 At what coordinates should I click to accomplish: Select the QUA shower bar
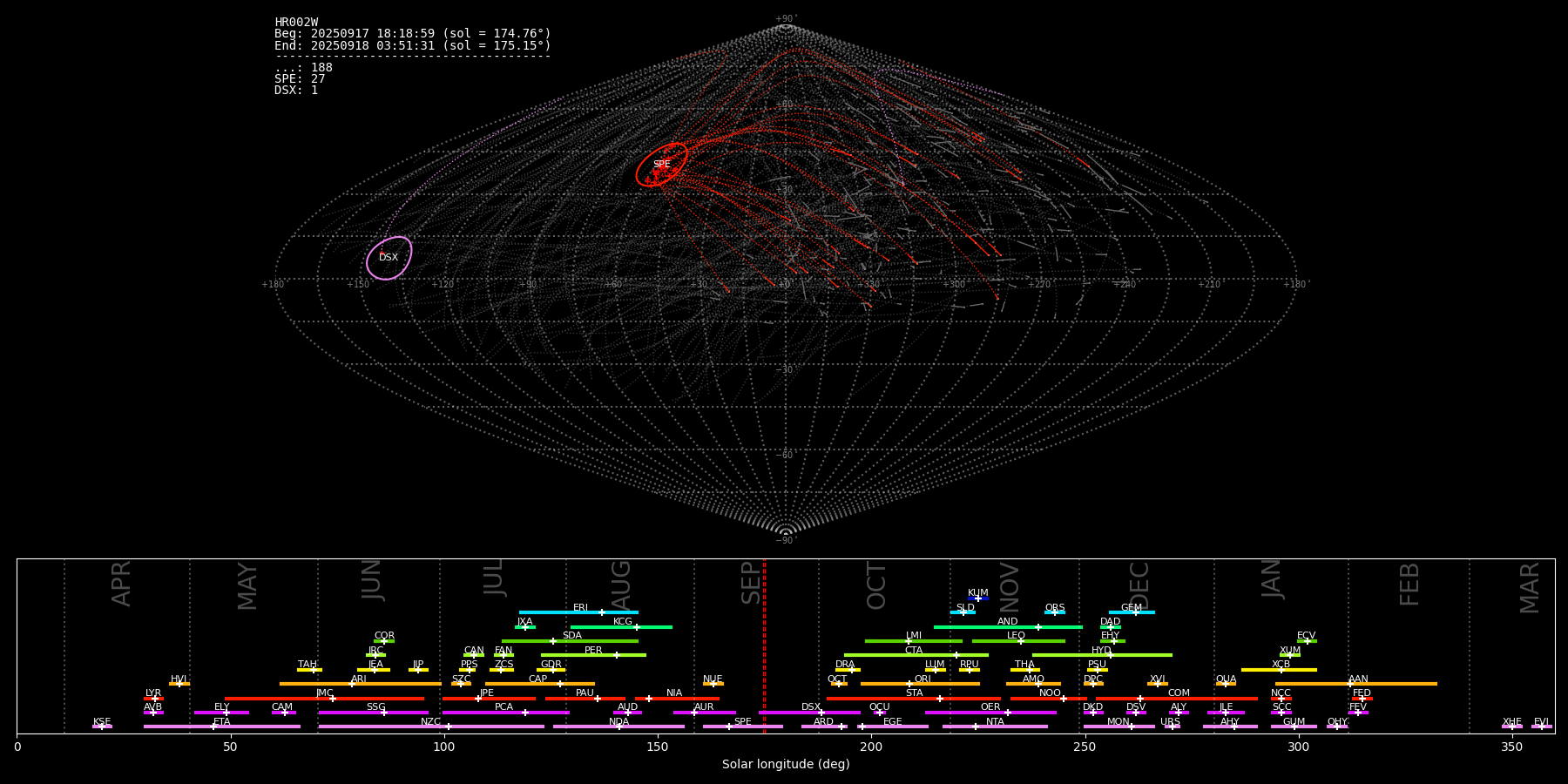tap(1226, 684)
